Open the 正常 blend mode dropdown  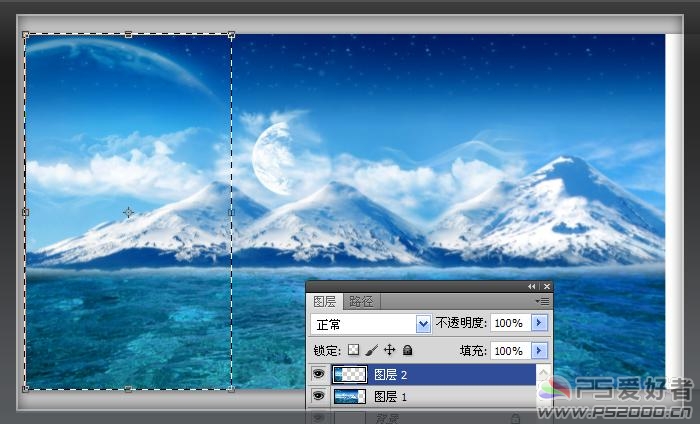[x=422, y=324]
